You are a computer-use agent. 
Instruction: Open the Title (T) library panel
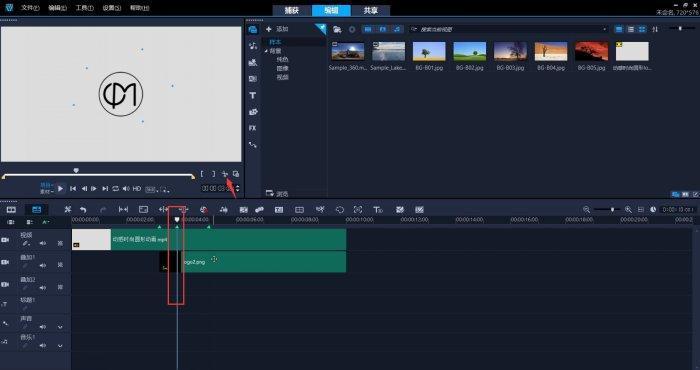[x=253, y=96]
